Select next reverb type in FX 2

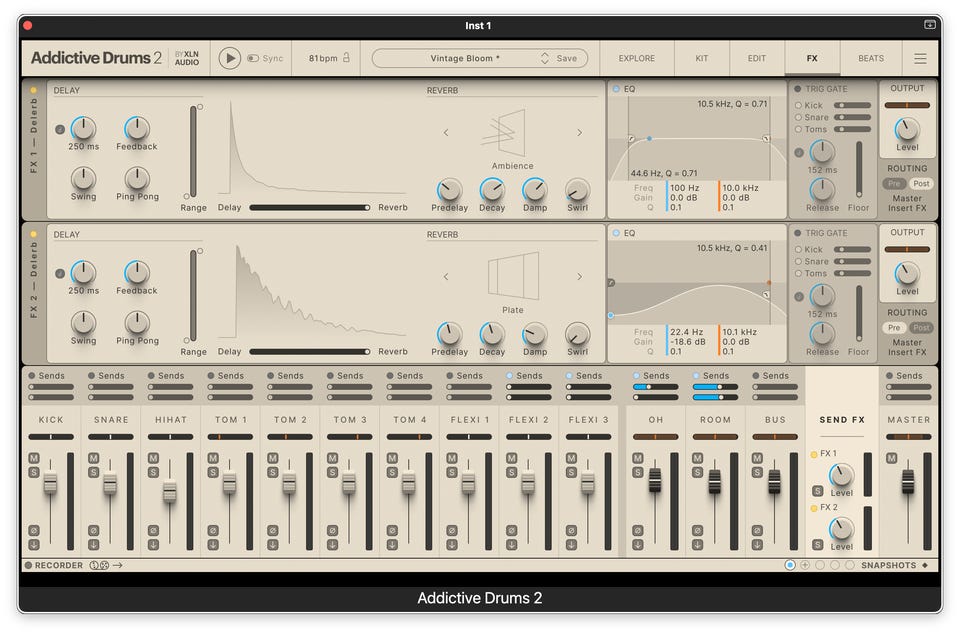[x=579, y=277]
